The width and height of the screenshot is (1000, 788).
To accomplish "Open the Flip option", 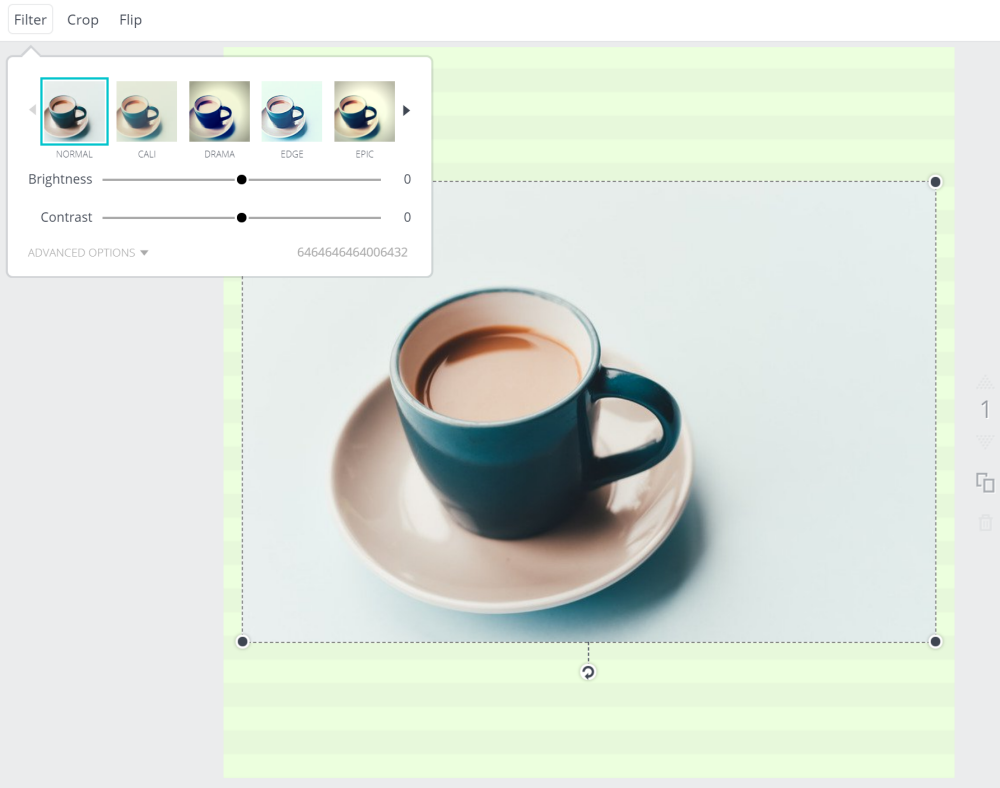I will 131,20.
